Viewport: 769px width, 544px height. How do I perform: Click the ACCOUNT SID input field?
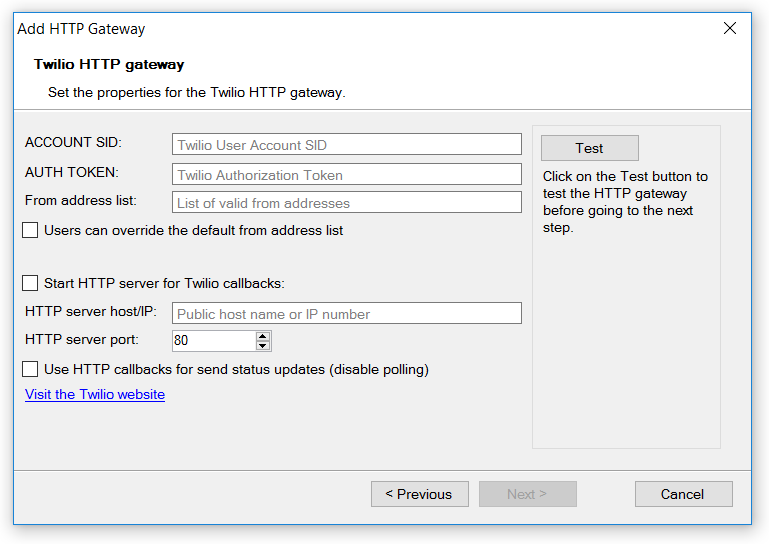346,144
